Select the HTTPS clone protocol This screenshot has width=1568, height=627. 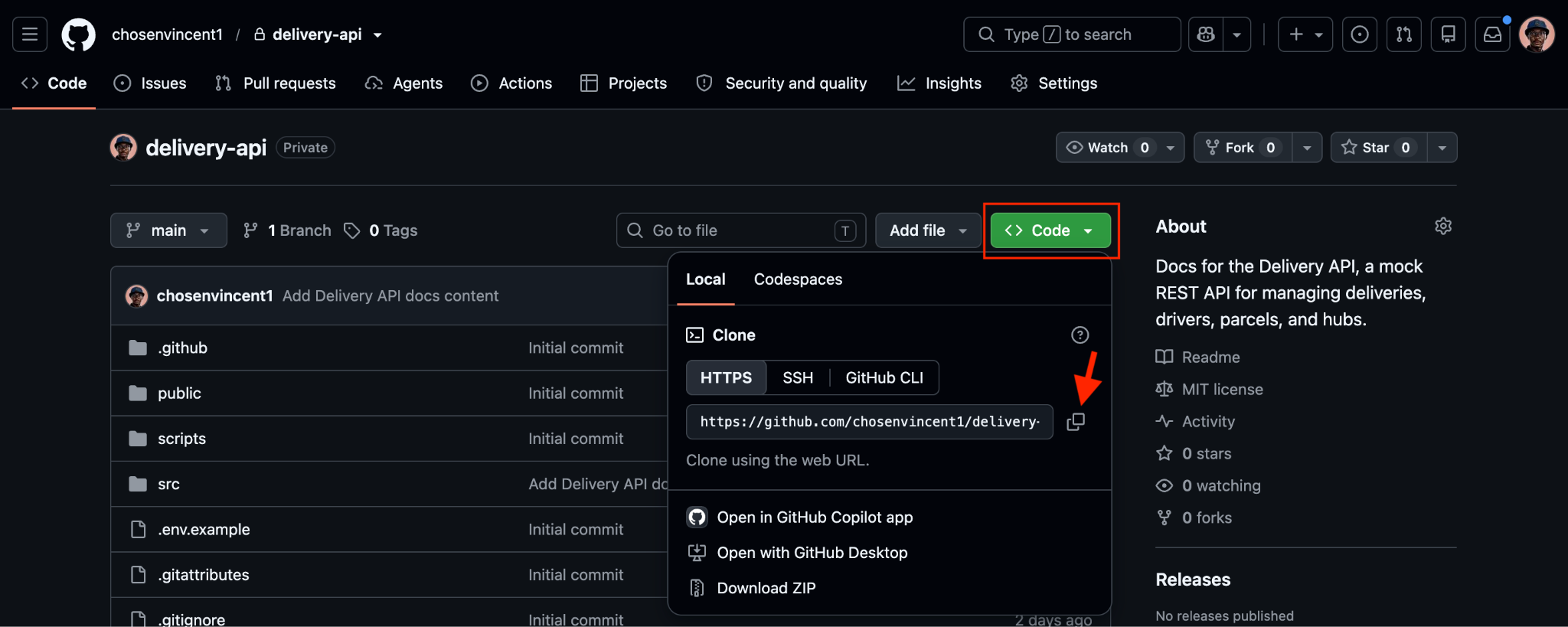click(726, 377)
